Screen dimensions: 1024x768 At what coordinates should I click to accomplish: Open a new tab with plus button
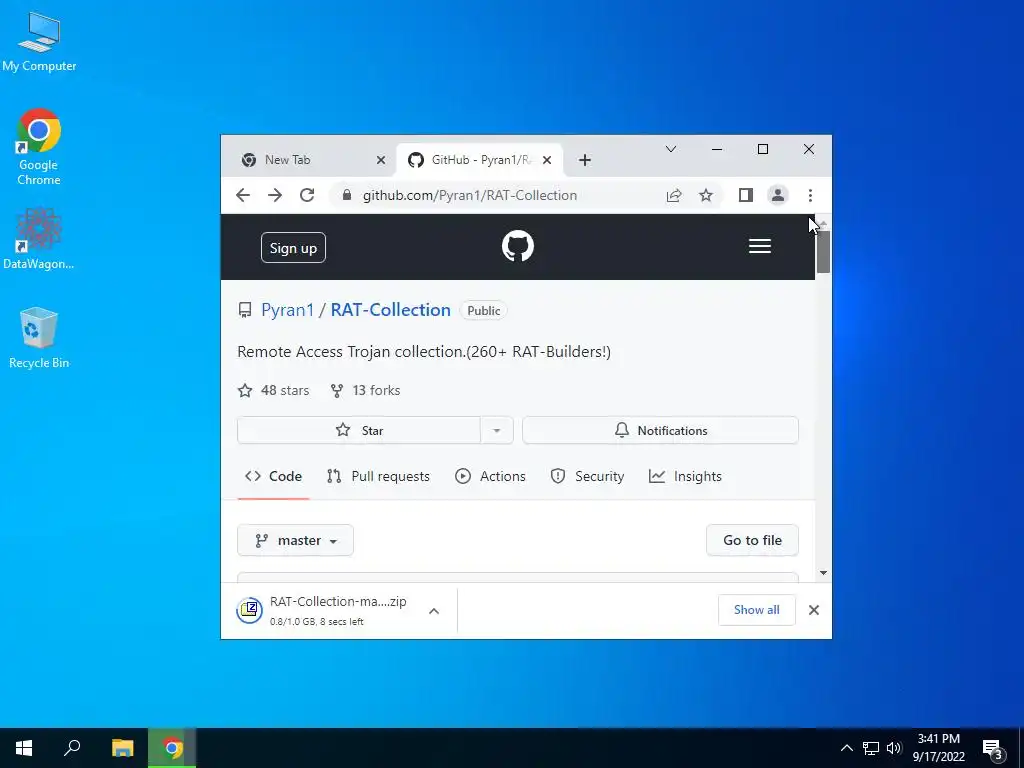click(585, 160)
